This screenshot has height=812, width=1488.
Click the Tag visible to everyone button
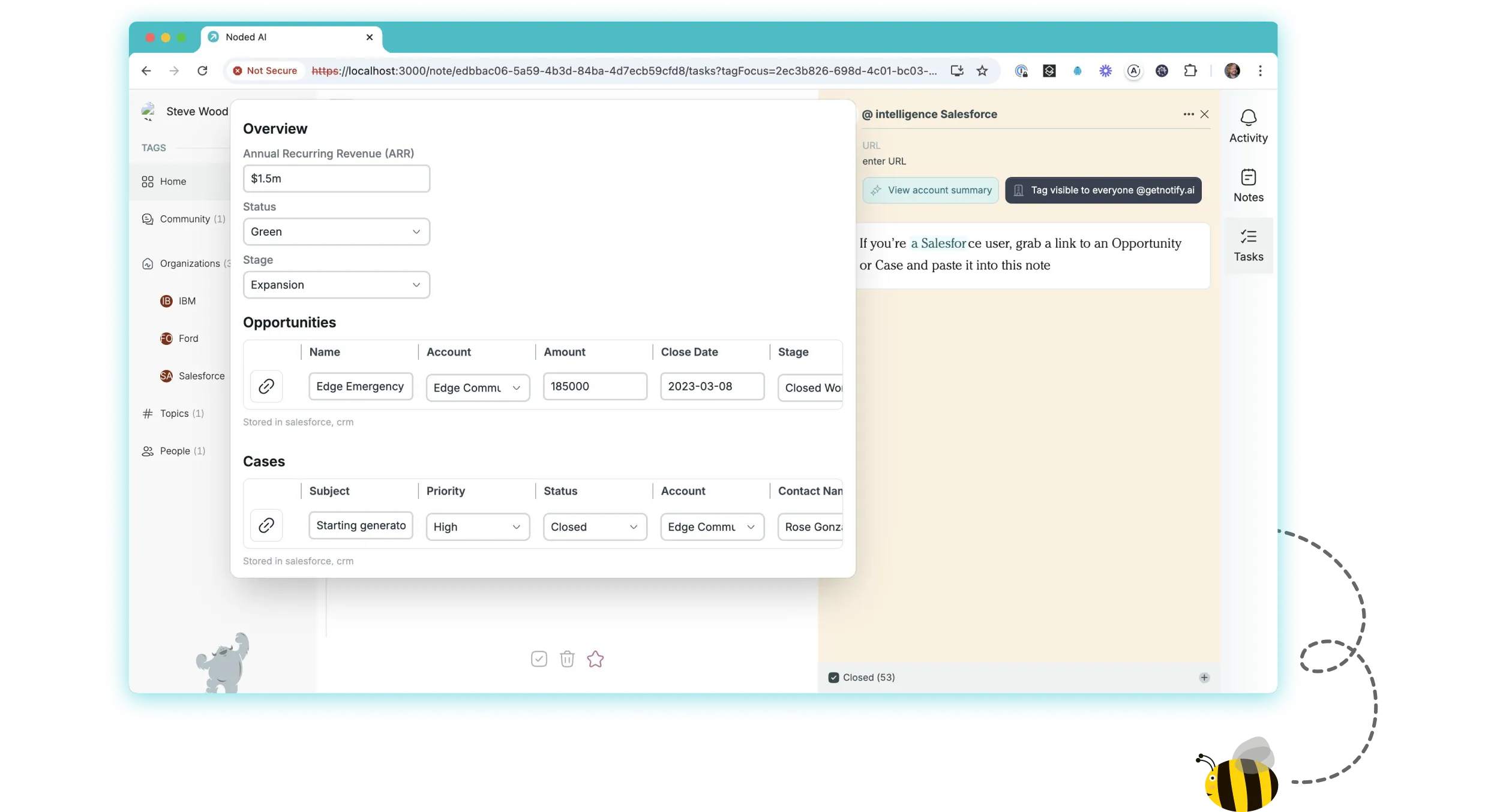[1103, 190]
